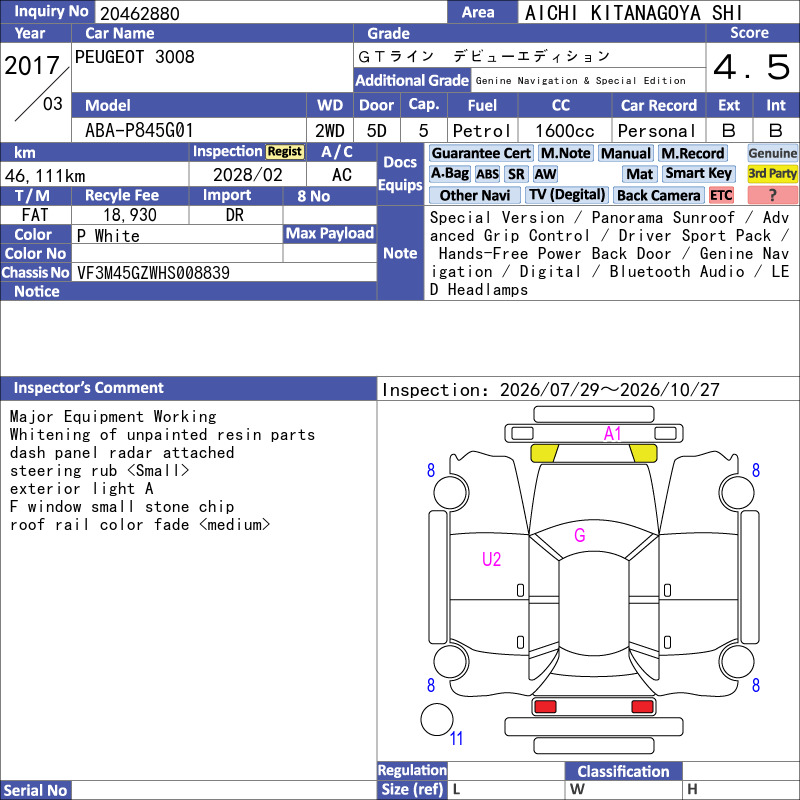The width and height of the screenshot is (800, 800).
Task: Click the red ETC badge
Action: [x=721, y=195]
